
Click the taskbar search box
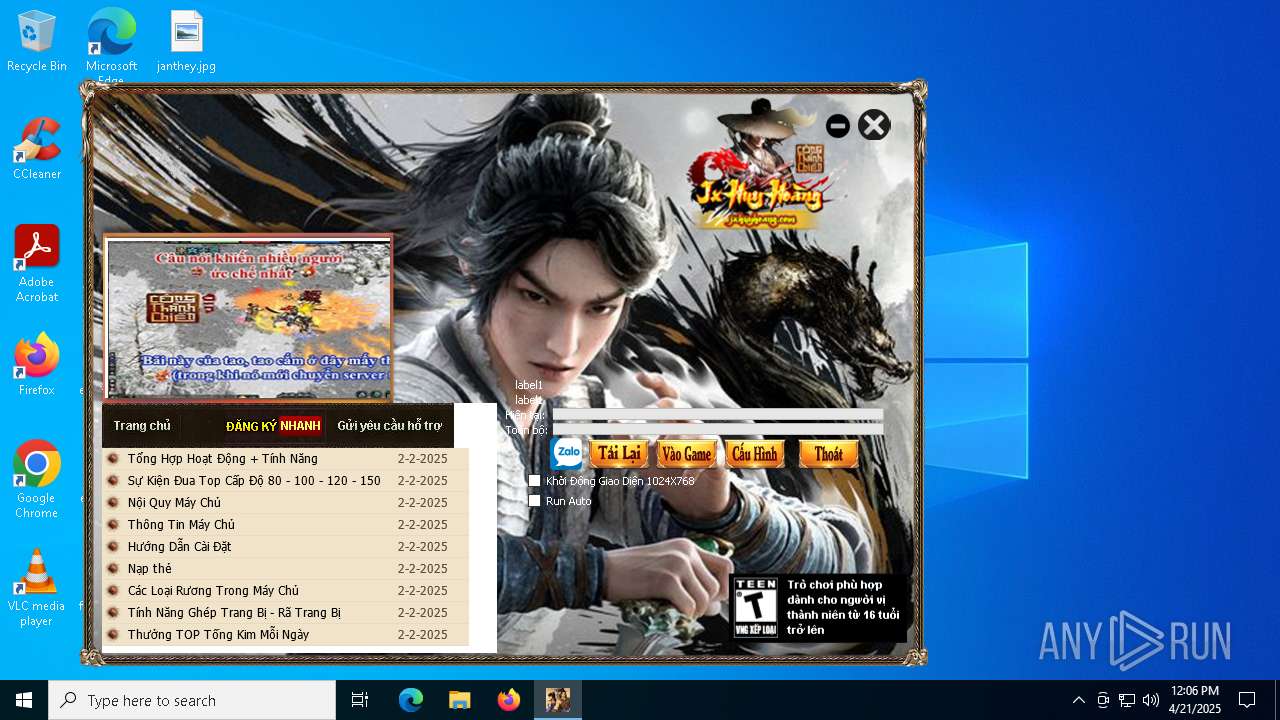(192, 700)
